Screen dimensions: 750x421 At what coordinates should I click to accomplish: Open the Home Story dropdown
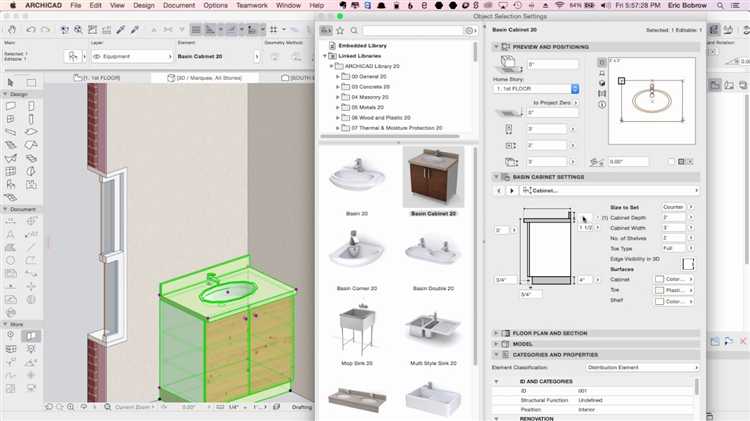pyautogui.click(x=536, y=89)
